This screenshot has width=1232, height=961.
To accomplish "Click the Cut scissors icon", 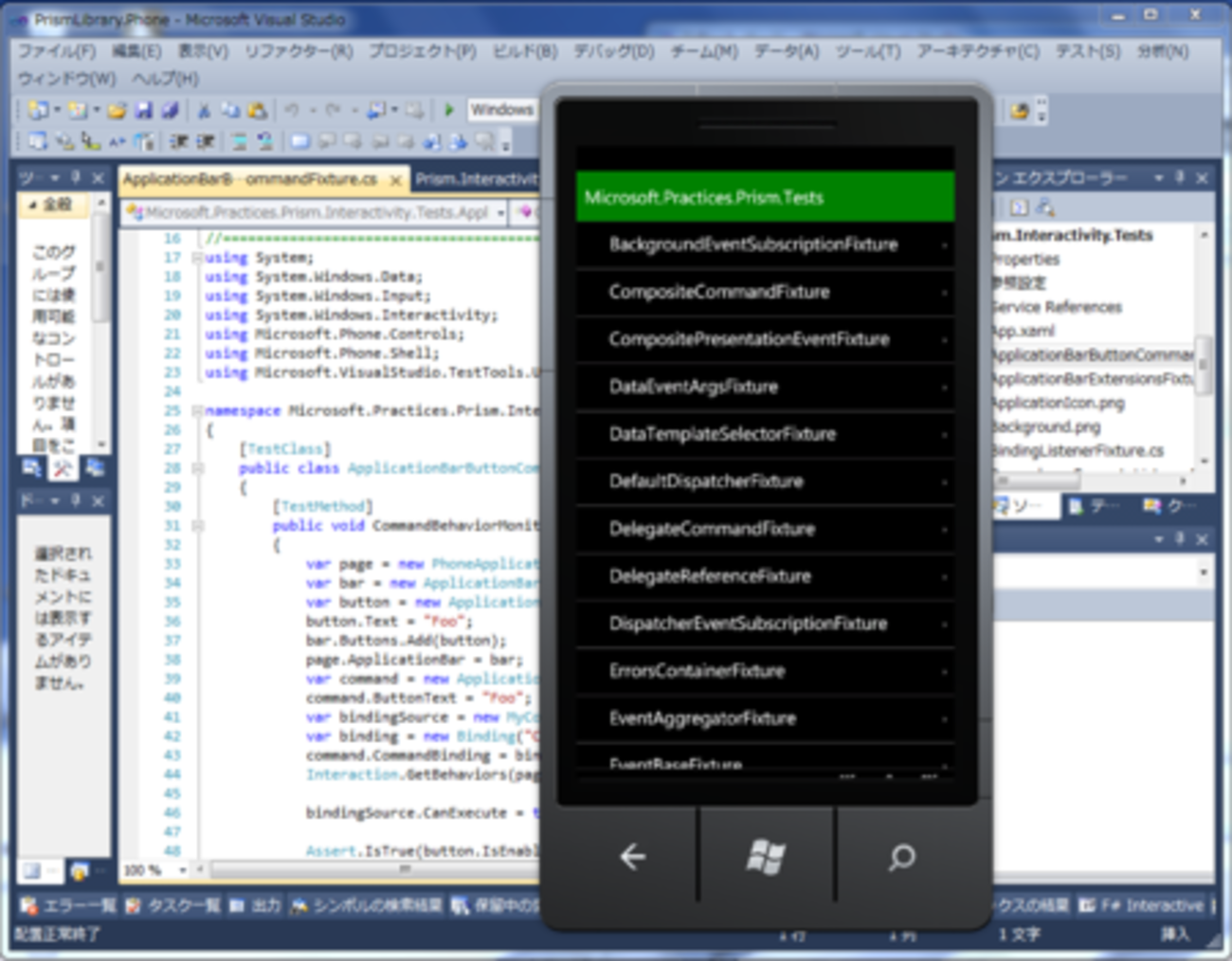I will (x=203, y=111).
